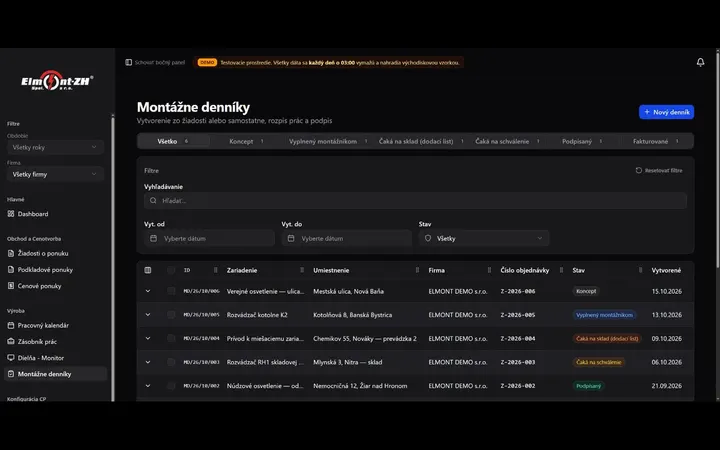
Task: Open the Všetky firmy company dropdown
Action: [x=55, y=174]
